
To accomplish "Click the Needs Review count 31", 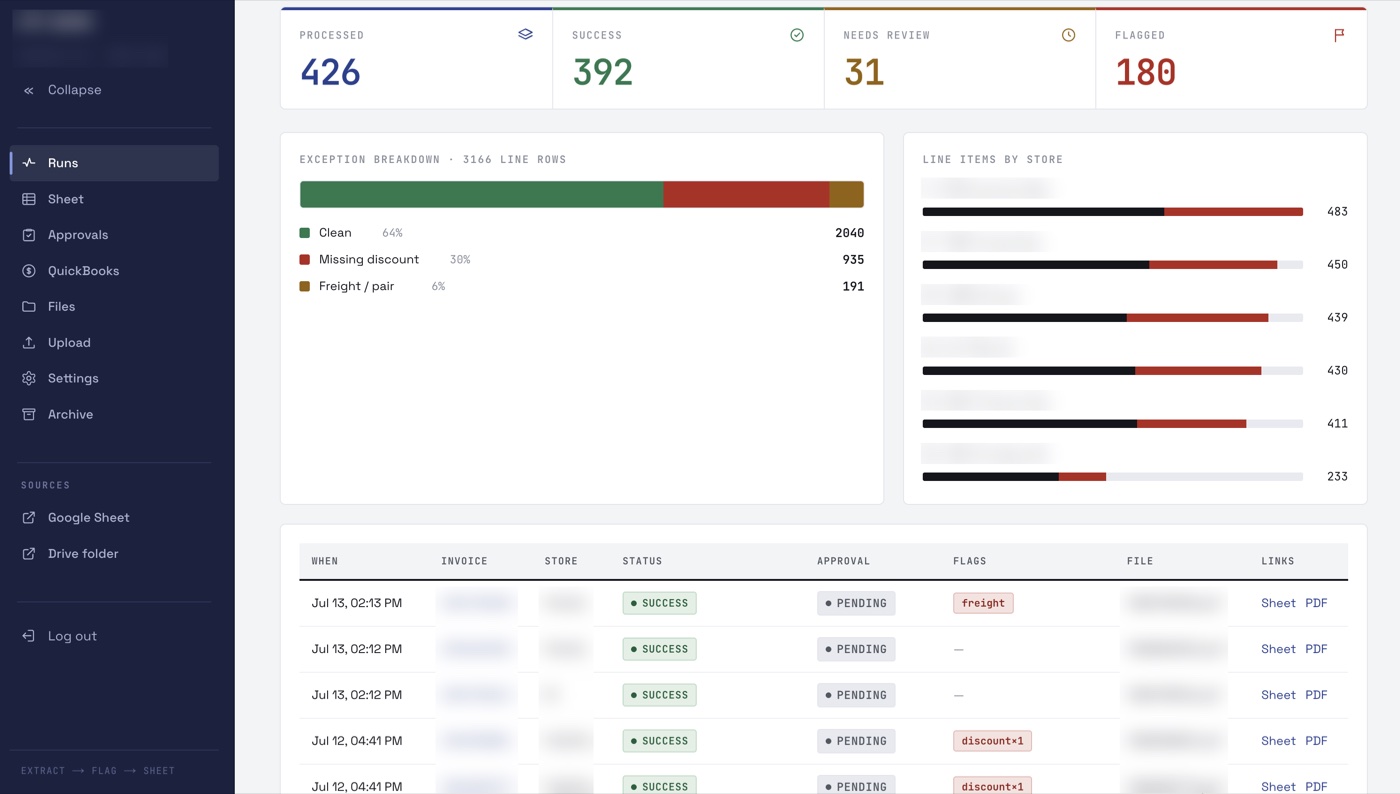I will [x=864, y=73].
